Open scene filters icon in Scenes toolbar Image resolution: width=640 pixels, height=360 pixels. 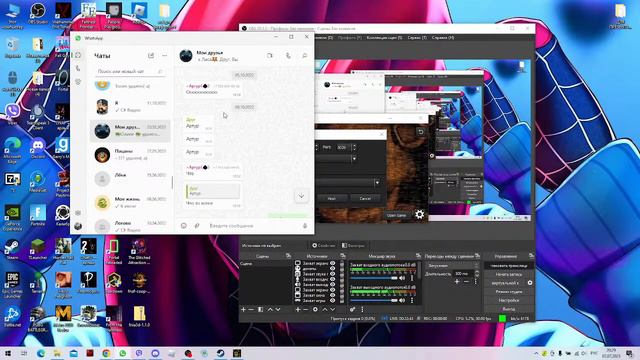tap(260, 310)
